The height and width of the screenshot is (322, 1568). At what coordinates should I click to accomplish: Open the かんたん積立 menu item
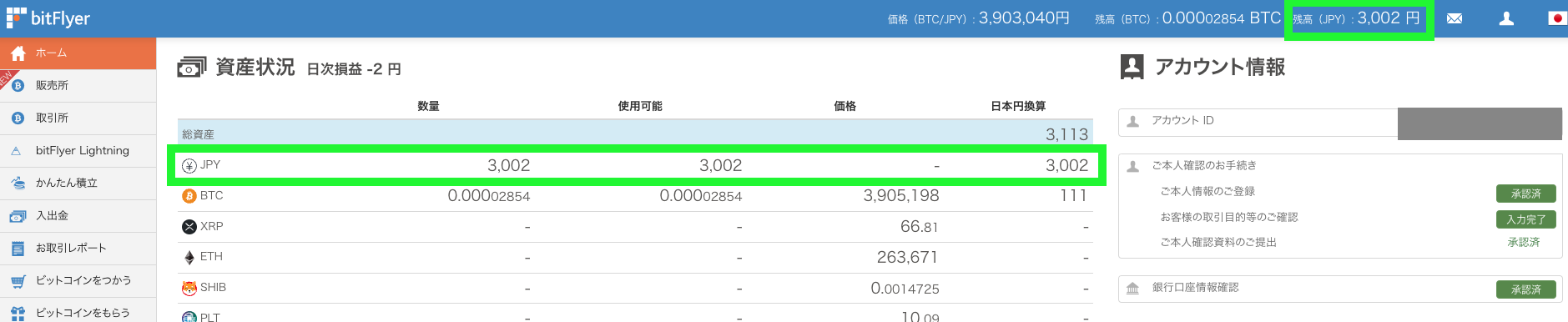pyautogui.click(x=78, y=183)
